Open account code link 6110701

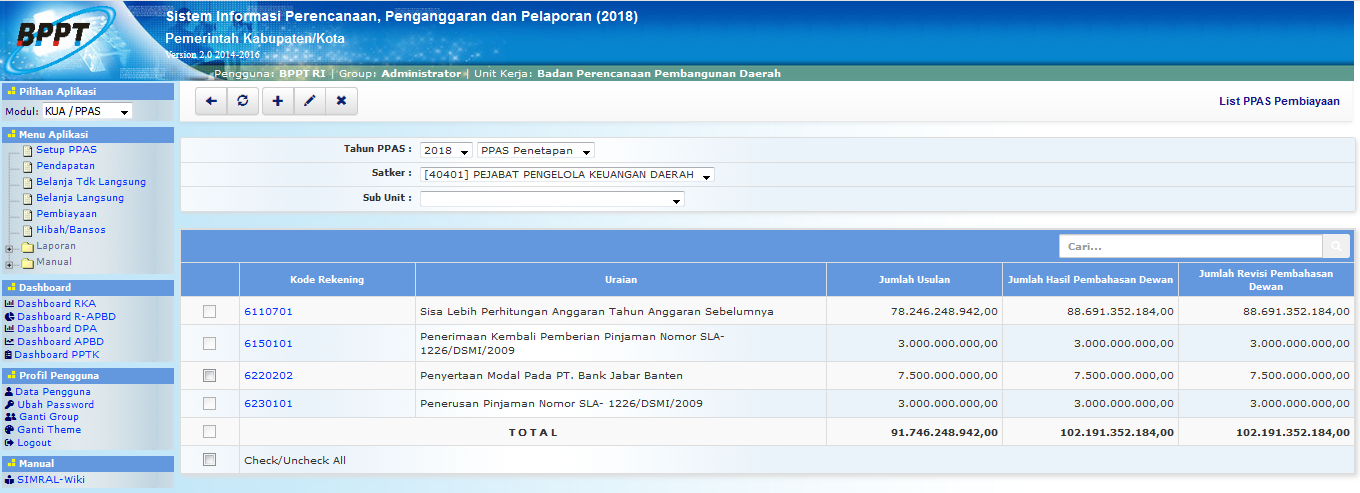point(268,312)
